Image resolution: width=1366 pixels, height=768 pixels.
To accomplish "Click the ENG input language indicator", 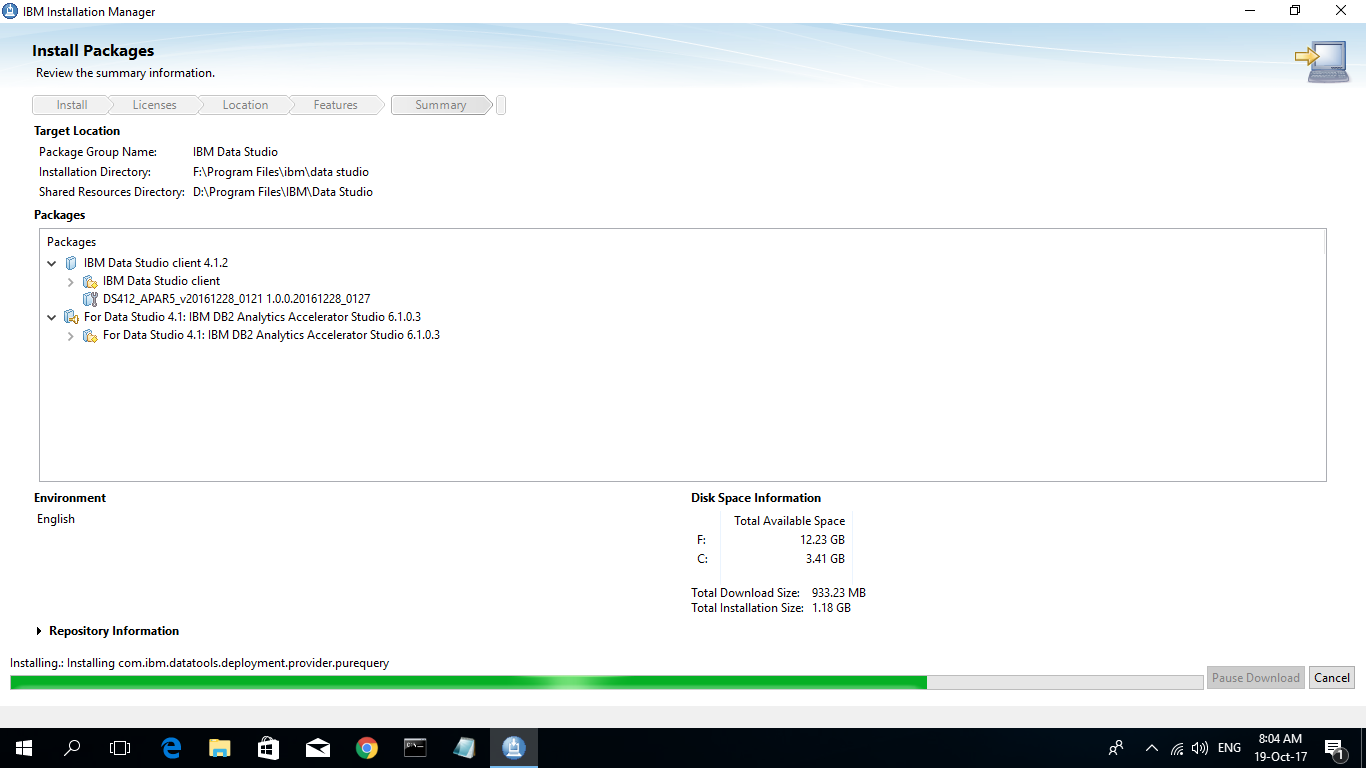I will [1230, 747].
